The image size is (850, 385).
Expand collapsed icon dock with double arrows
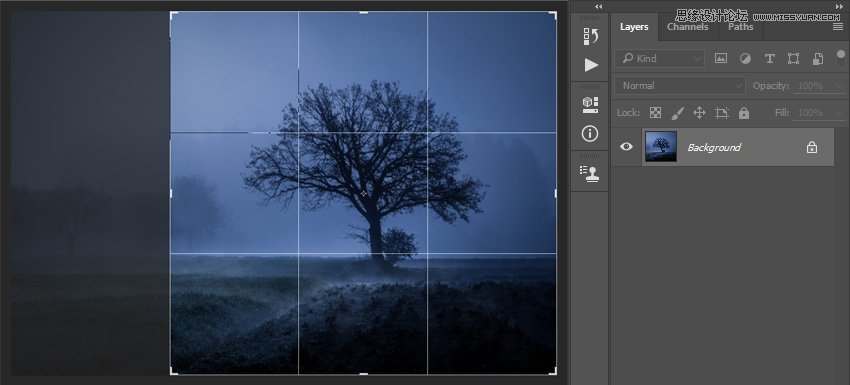[x=598, y=7]
